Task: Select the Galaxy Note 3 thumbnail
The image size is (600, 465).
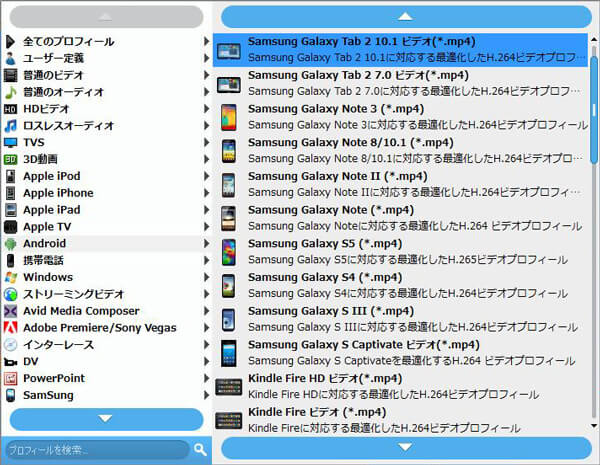Action: (x=228, y=117)
